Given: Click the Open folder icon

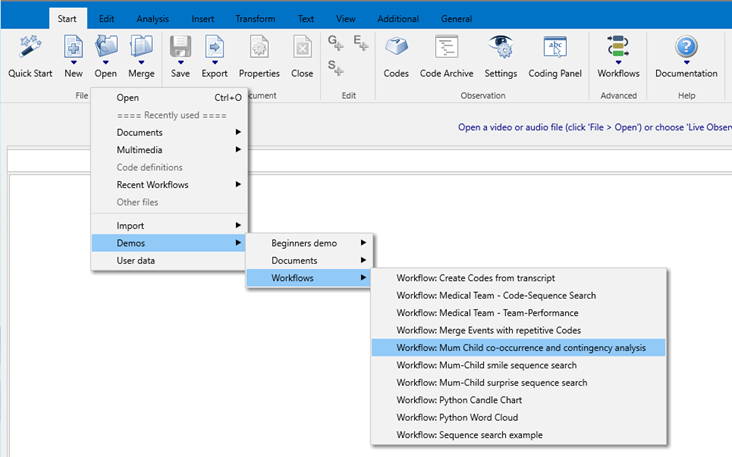Looking at the screenshot, I should 106,46.
